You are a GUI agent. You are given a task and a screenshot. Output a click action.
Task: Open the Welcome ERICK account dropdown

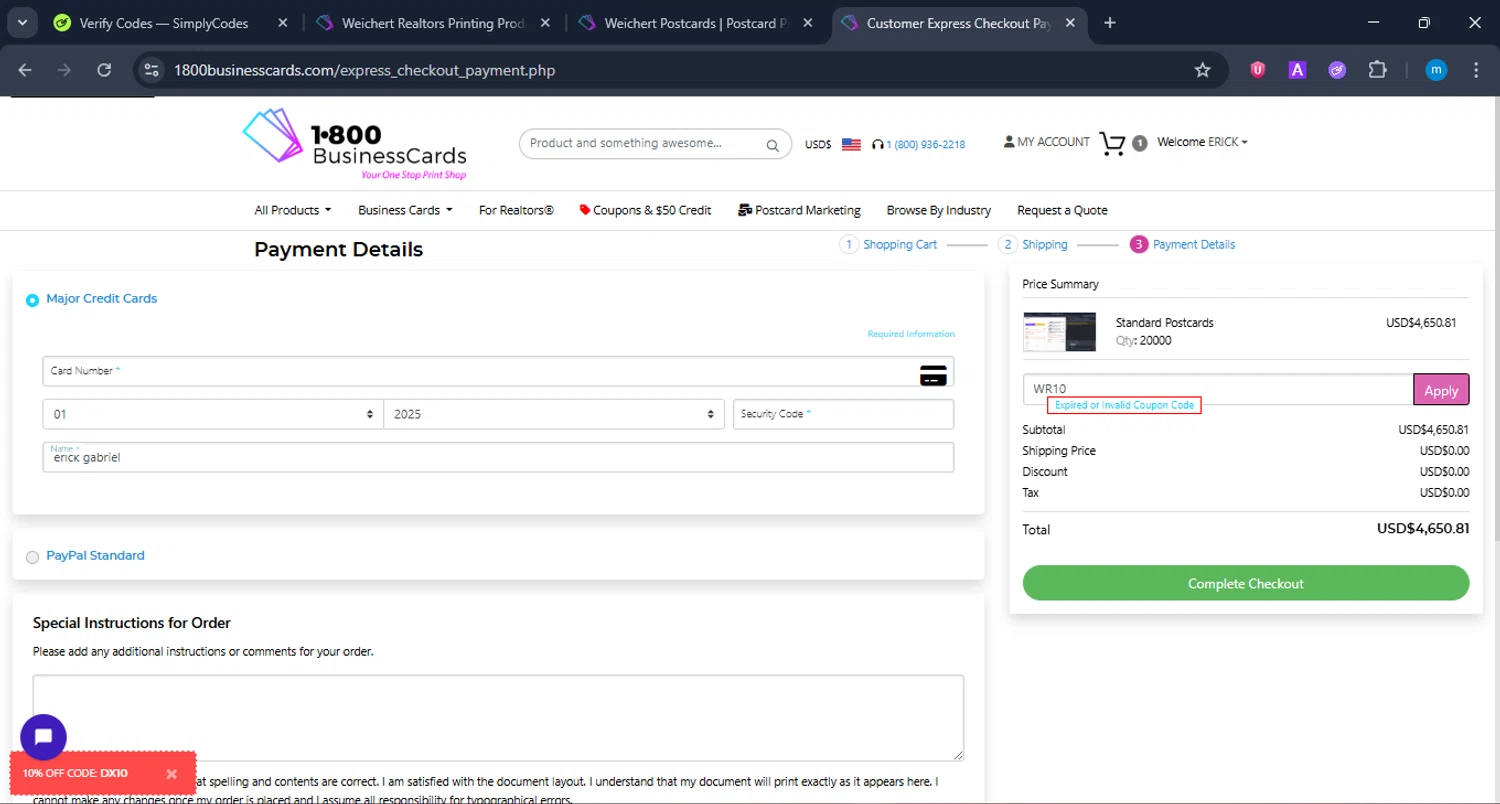[x=1202, y=142]
